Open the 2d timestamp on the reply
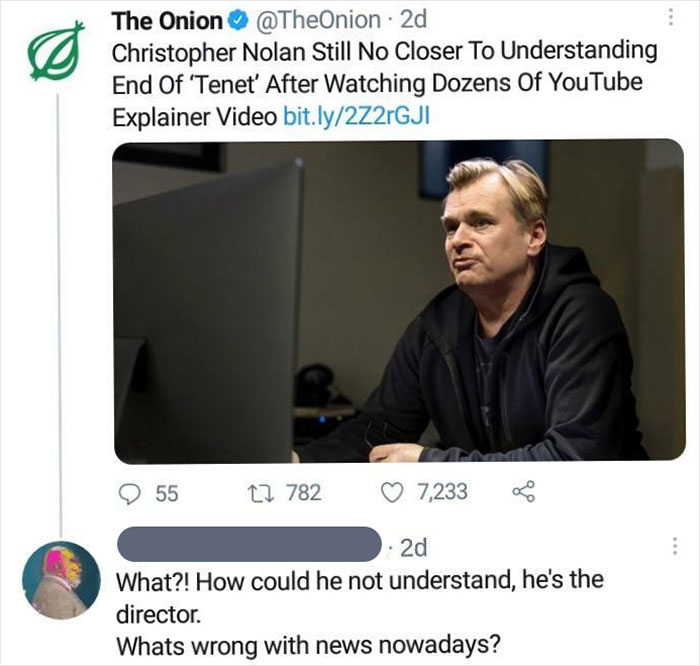 point(413,547)
